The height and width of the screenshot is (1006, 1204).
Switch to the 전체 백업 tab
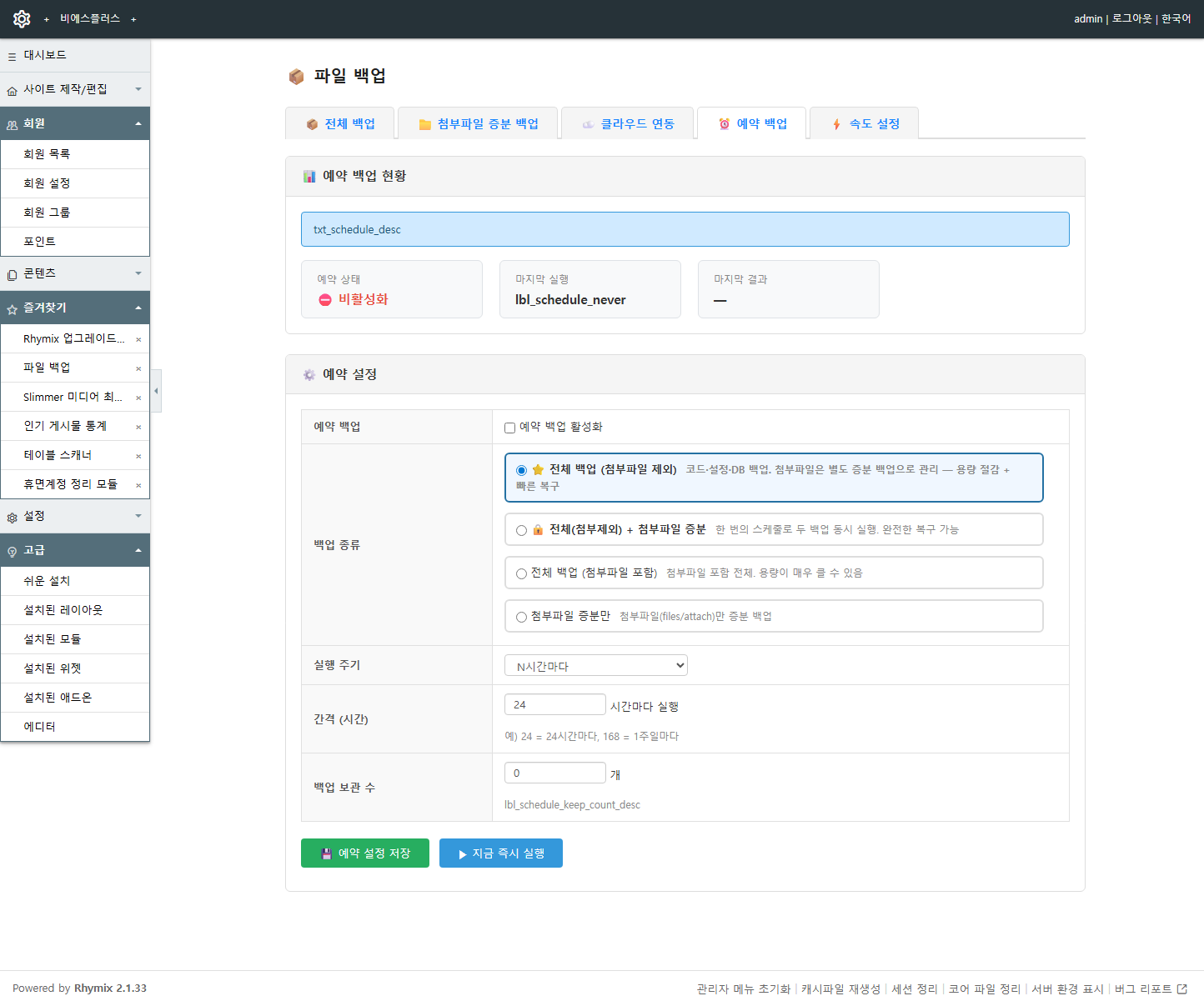[340, 123]
